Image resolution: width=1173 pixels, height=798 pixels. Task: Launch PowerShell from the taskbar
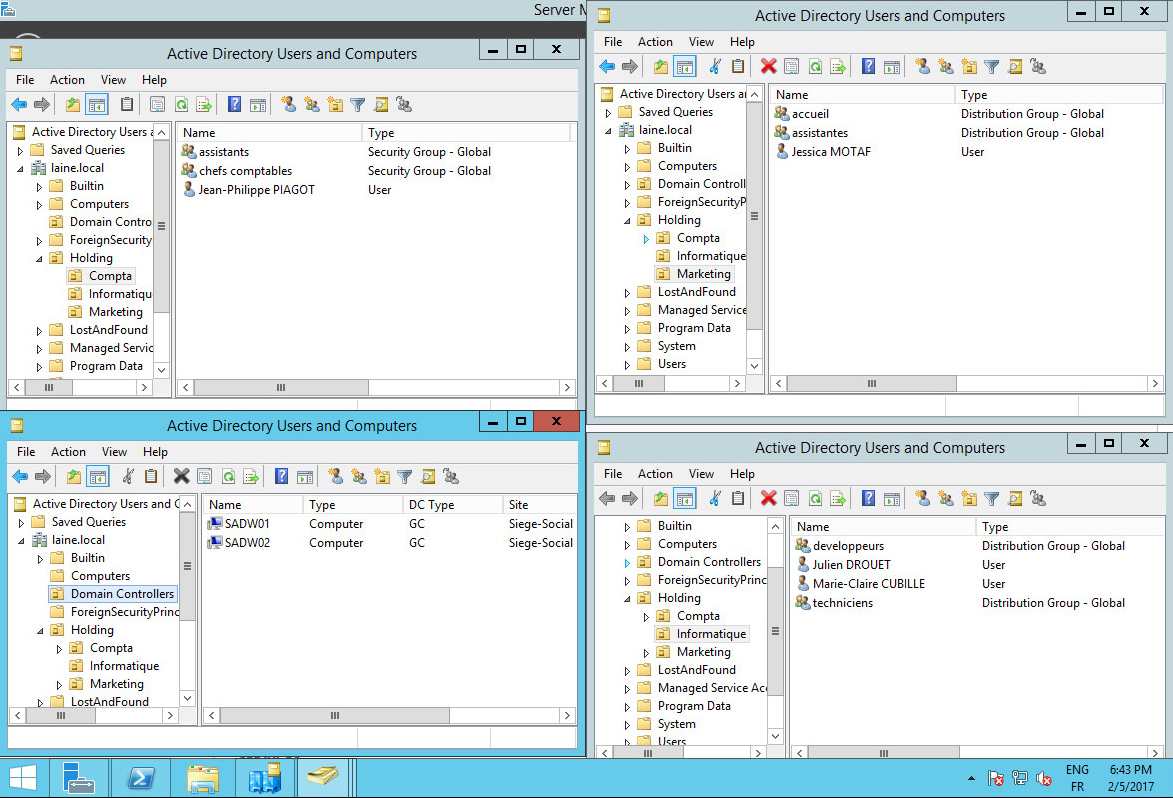140,779
